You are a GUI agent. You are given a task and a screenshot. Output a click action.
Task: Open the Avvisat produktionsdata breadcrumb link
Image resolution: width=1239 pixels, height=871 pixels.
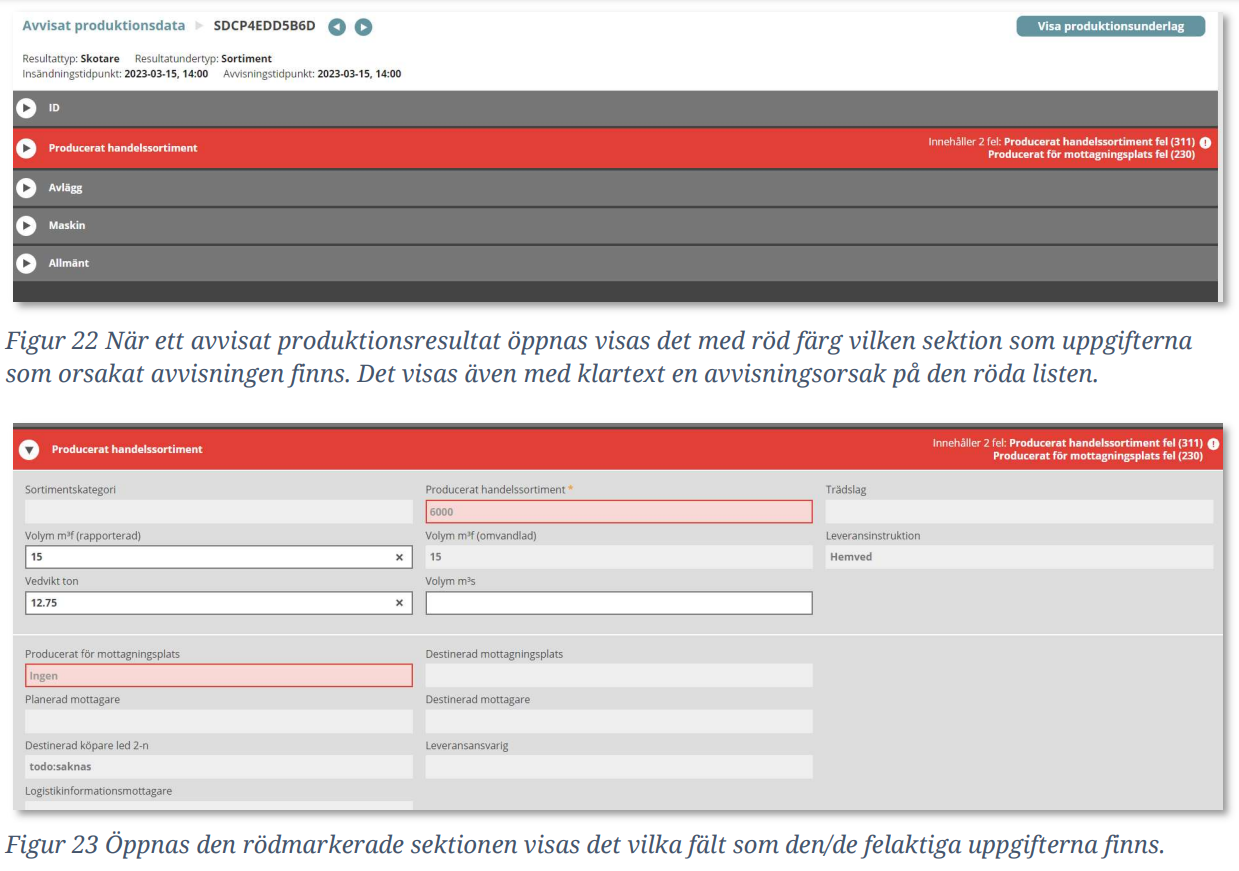click(x=104, y=26)
